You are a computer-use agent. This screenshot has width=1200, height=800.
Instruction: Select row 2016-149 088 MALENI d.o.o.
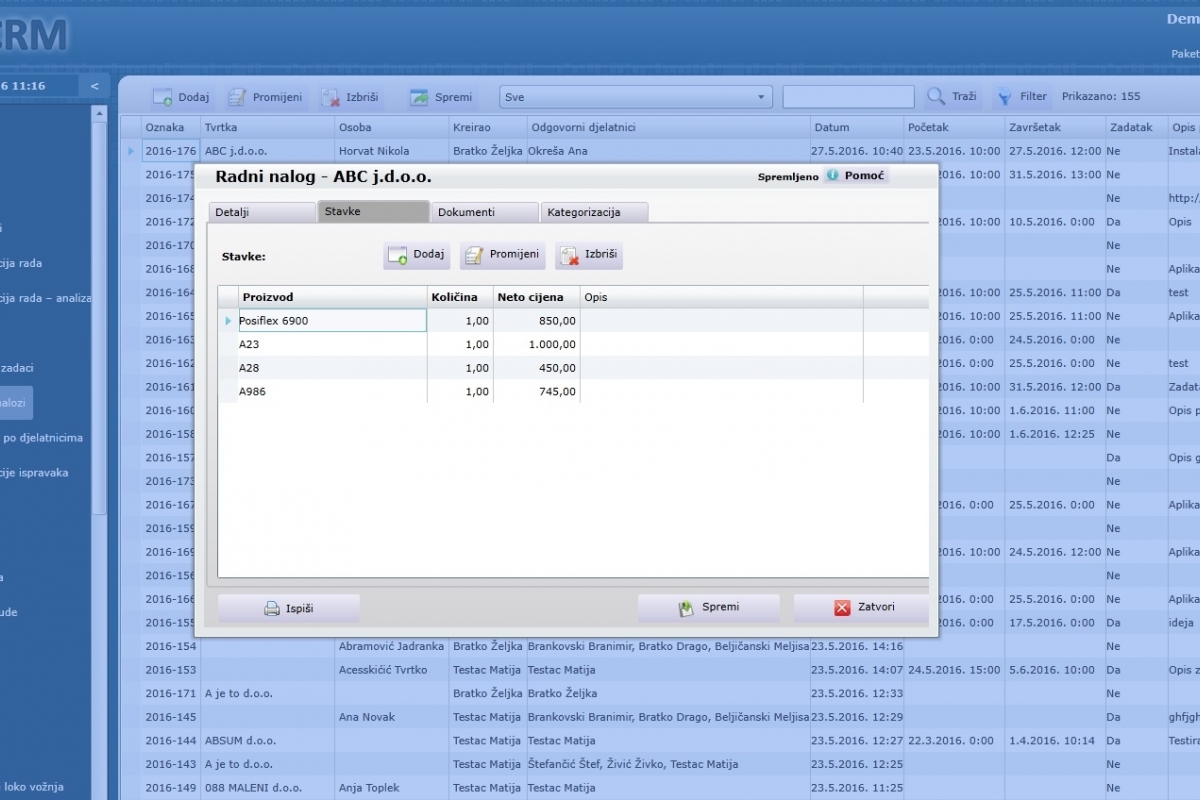660,788
